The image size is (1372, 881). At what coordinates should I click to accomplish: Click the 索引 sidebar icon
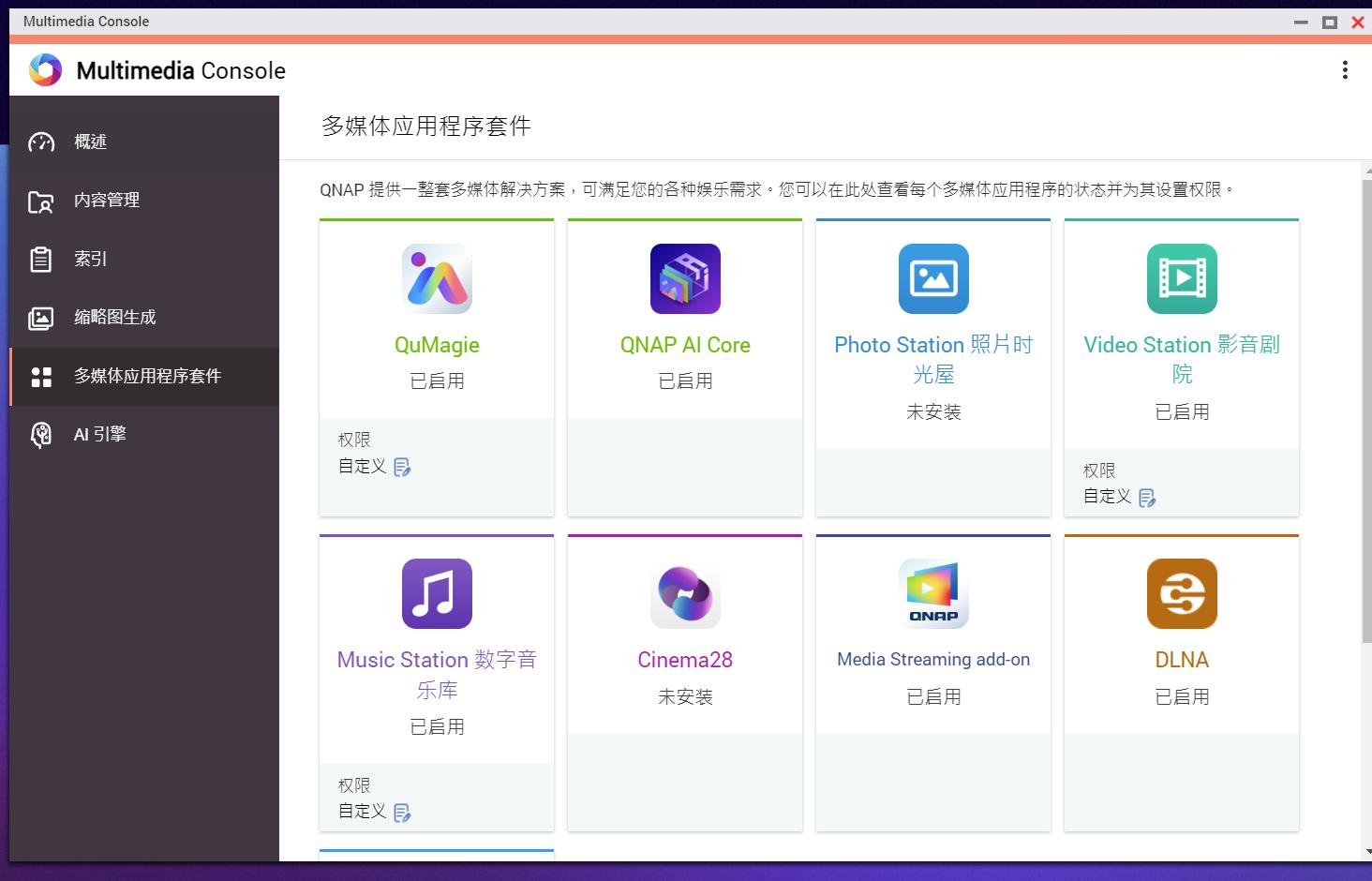click(41, 259)
